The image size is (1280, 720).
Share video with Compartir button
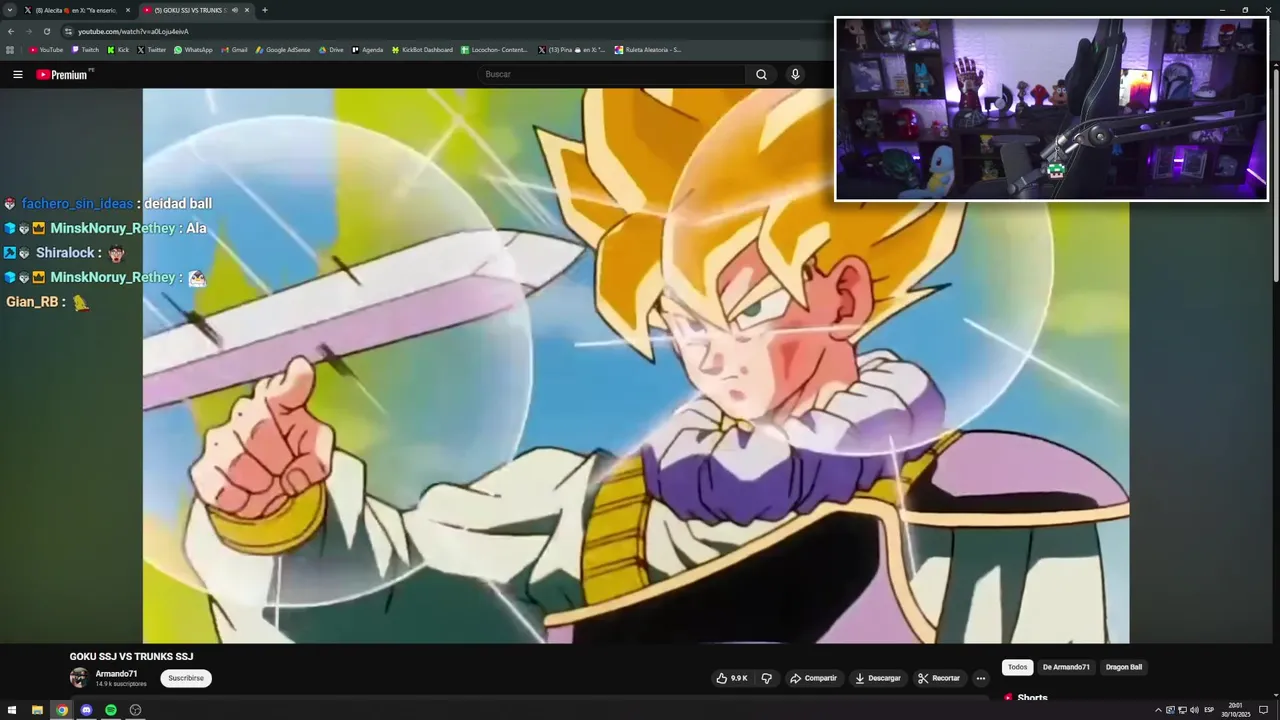(814, 678)
